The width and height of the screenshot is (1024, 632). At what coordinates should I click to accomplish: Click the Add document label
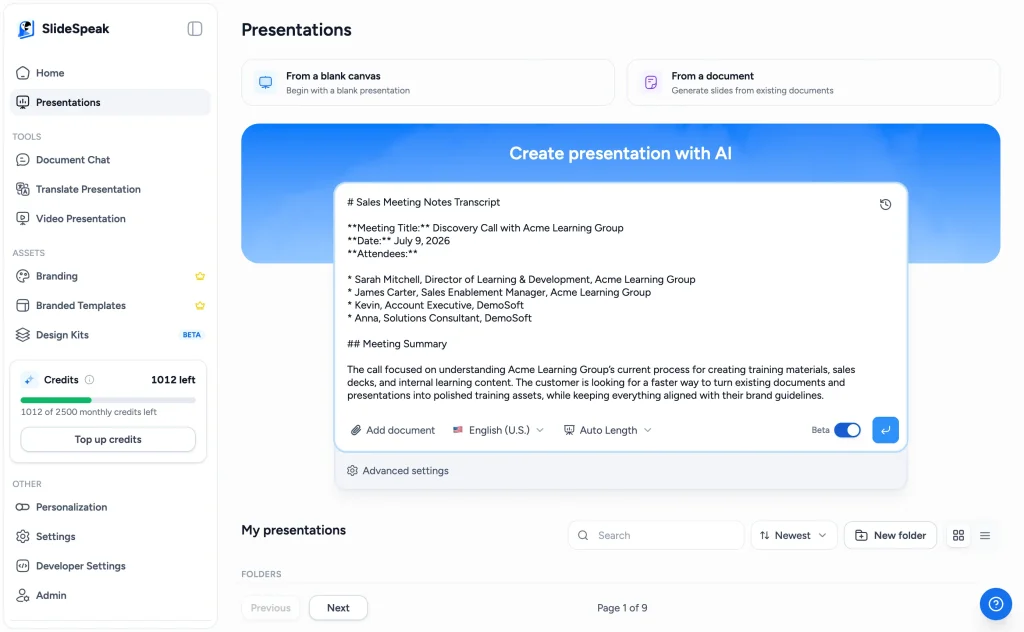click(x=400, y=430)
